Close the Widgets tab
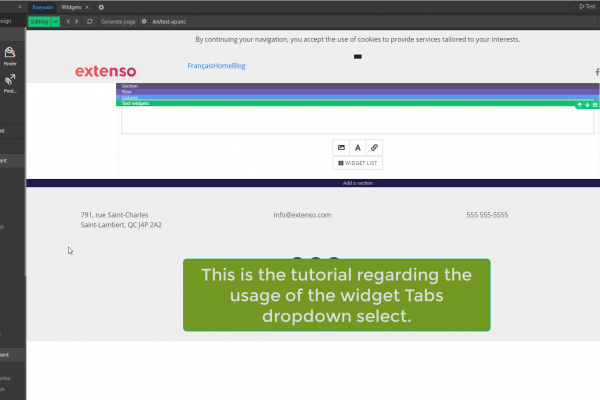Viewport: 600px width, 400px height. [87, 6]
